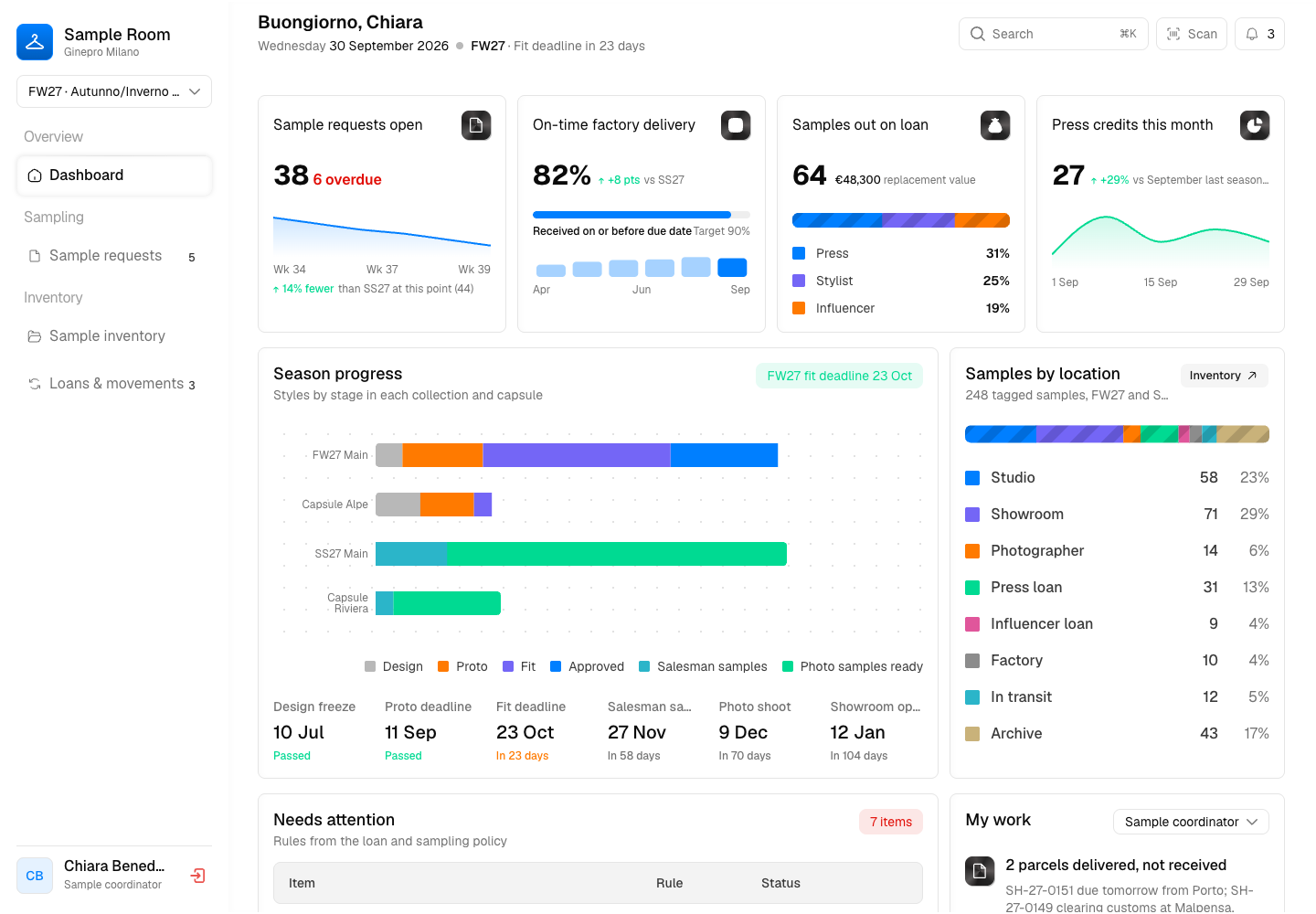Viewport: 1316px width, 914px height.
Task: Click the Loans & movements refresh icon
Action: click(x=35, y=384)
